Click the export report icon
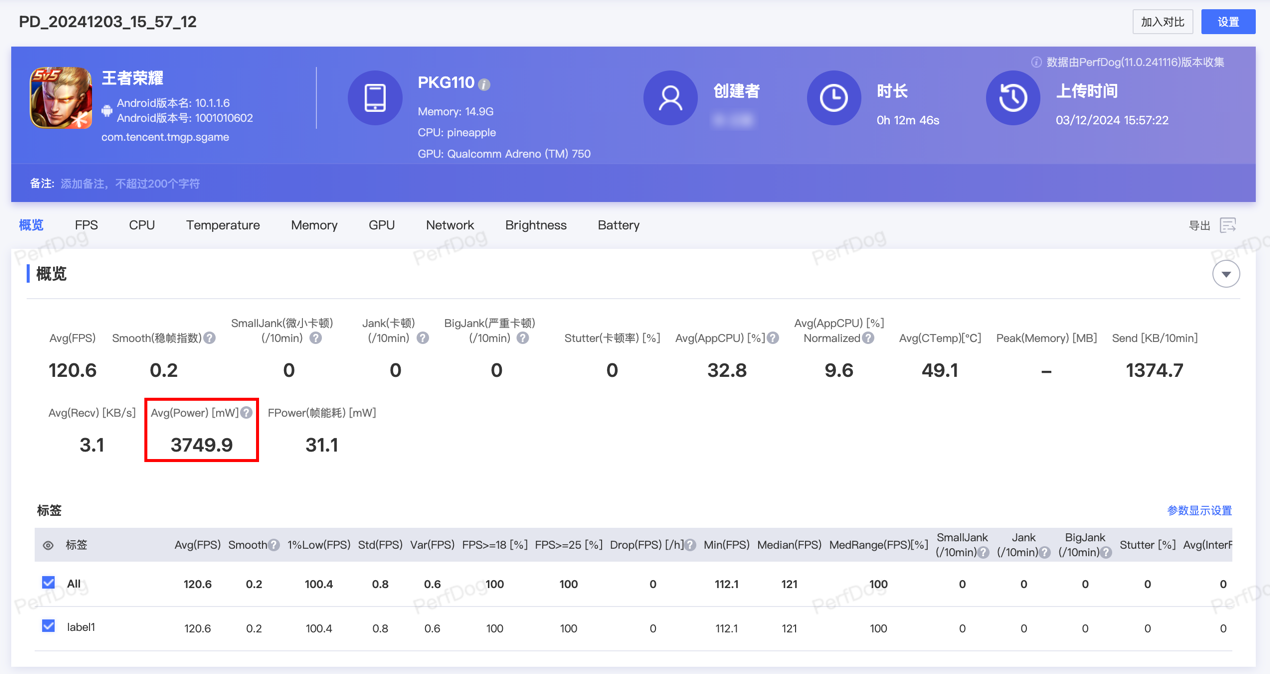The height and width of the screenshot is (674, 1270). [1228, 226]
